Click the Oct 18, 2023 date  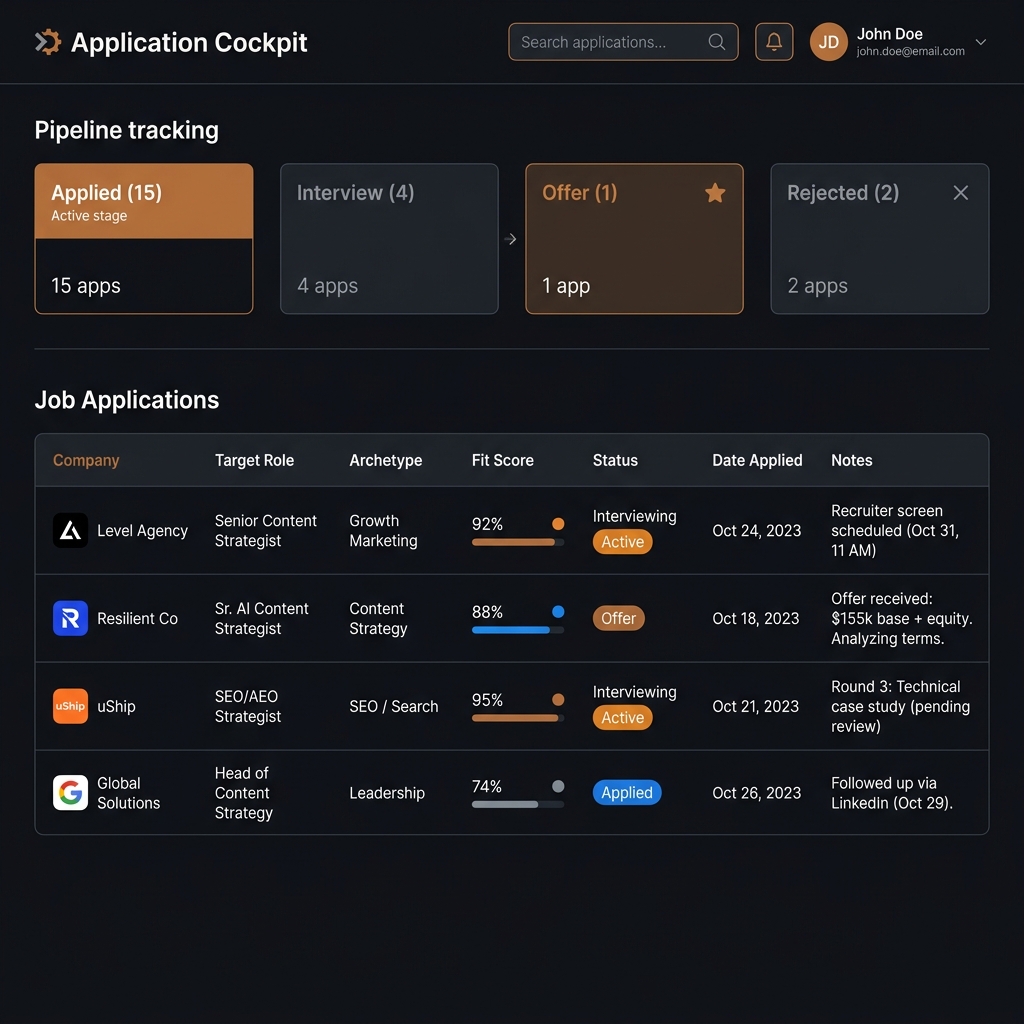click(756, 618)
